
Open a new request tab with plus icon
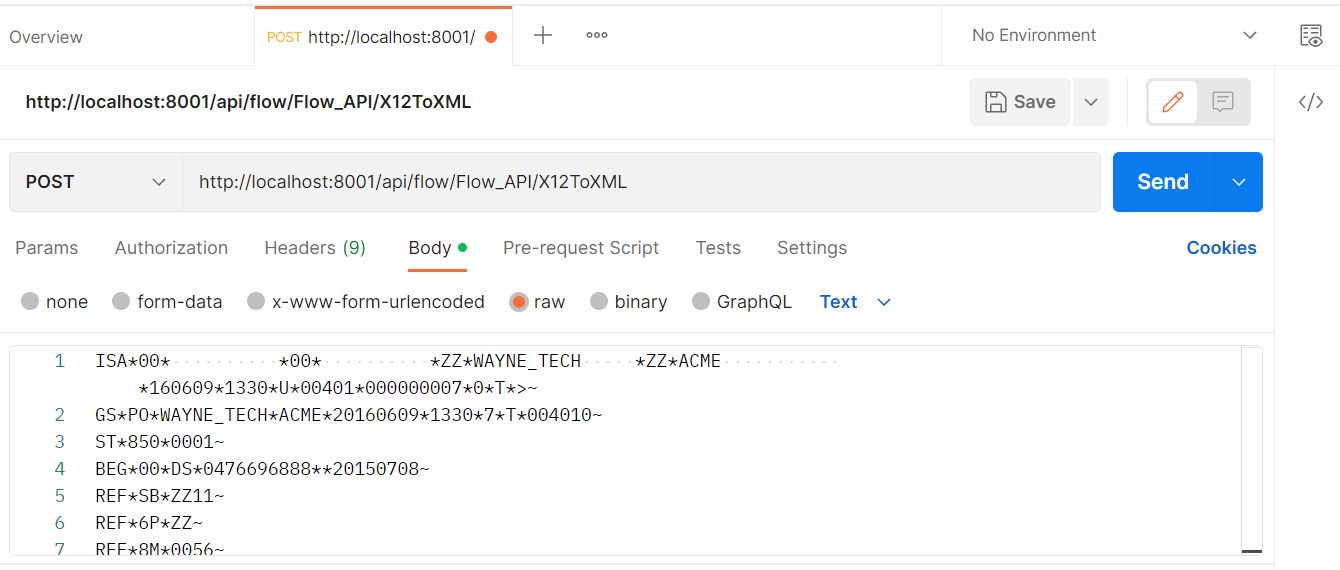(x=543, y=36)
